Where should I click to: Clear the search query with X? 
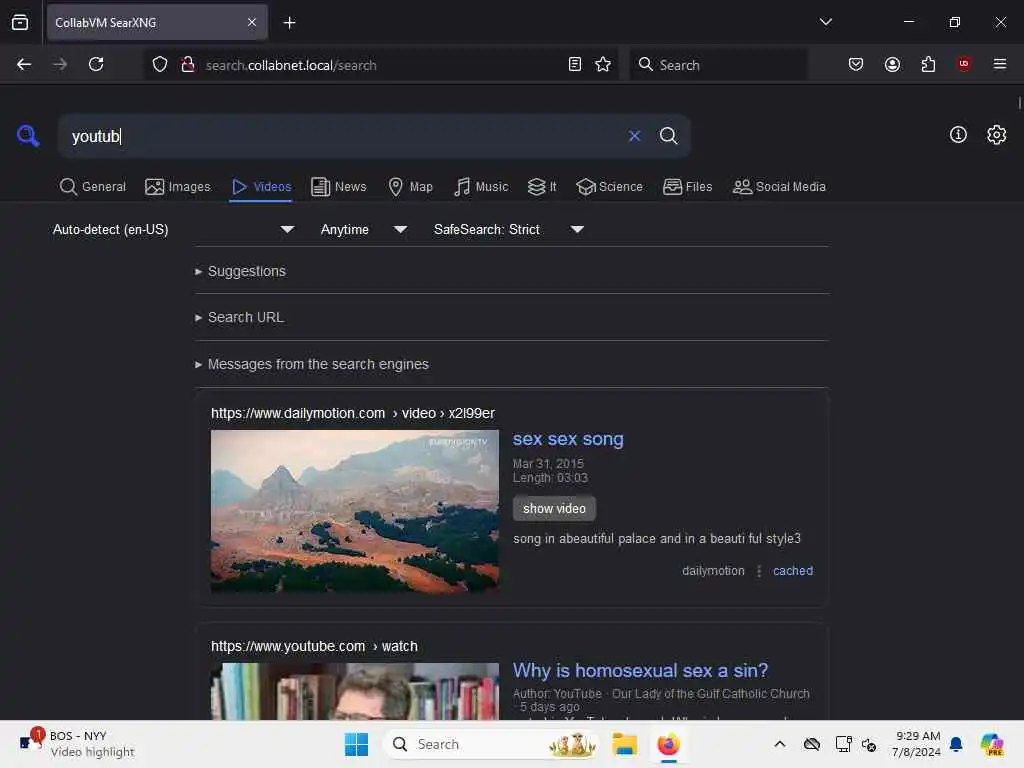pos(634,136)
